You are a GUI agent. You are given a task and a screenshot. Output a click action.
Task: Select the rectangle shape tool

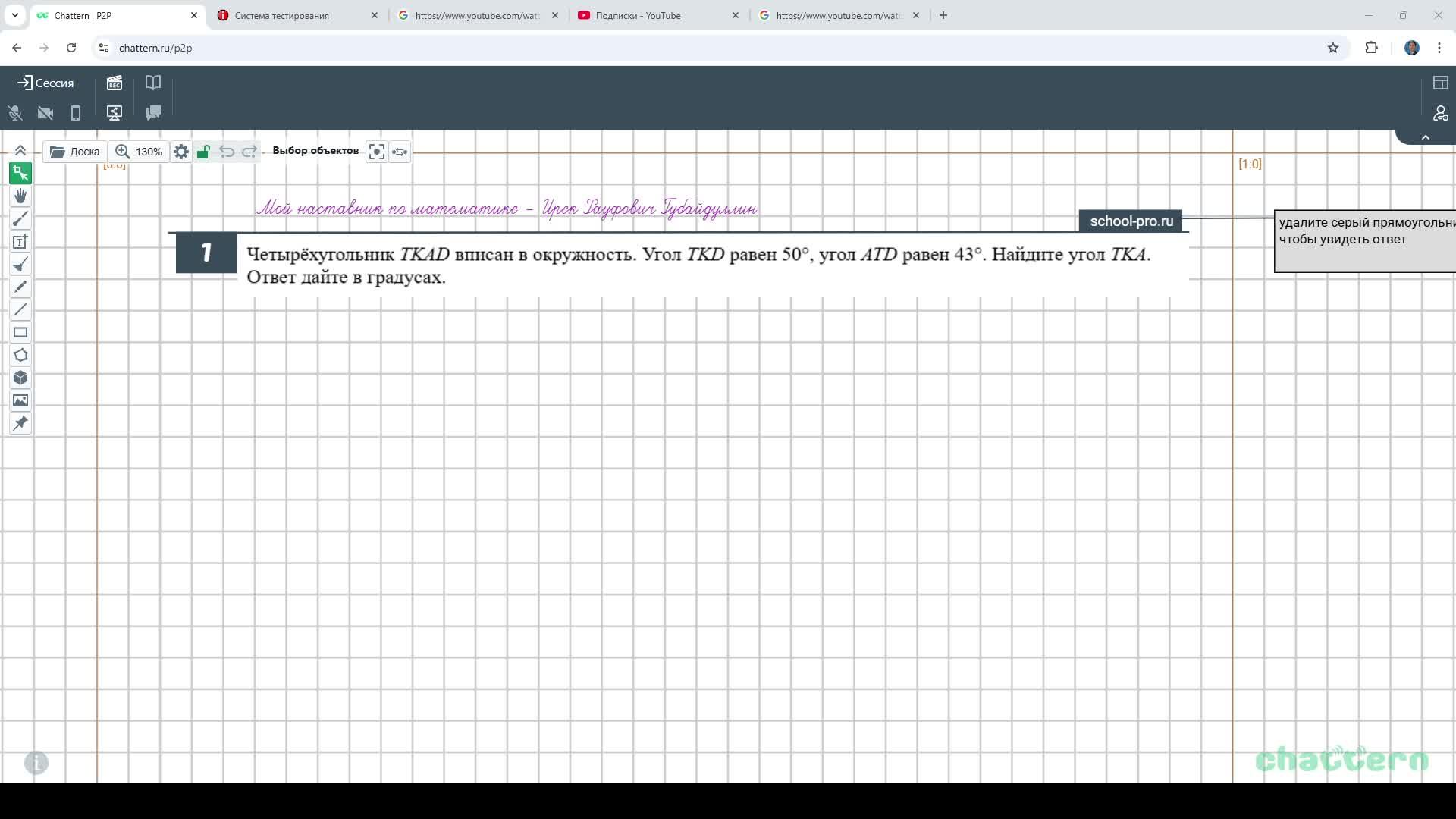20,332
